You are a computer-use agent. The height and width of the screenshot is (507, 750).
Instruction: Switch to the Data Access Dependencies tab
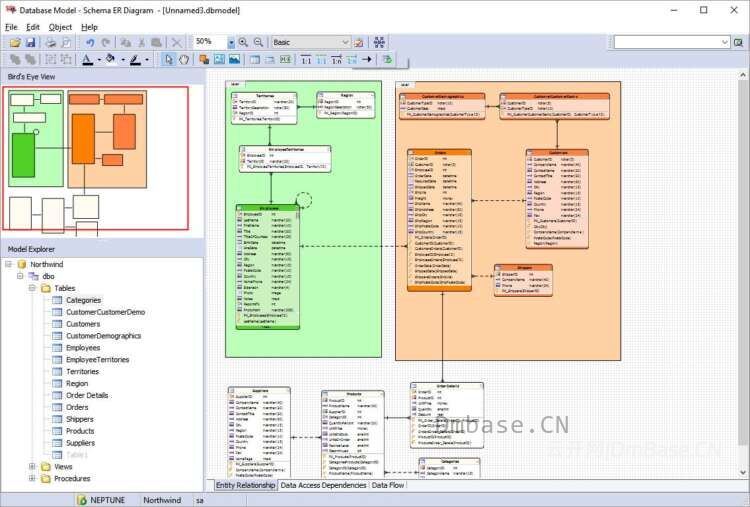click(x=323, y=485)
